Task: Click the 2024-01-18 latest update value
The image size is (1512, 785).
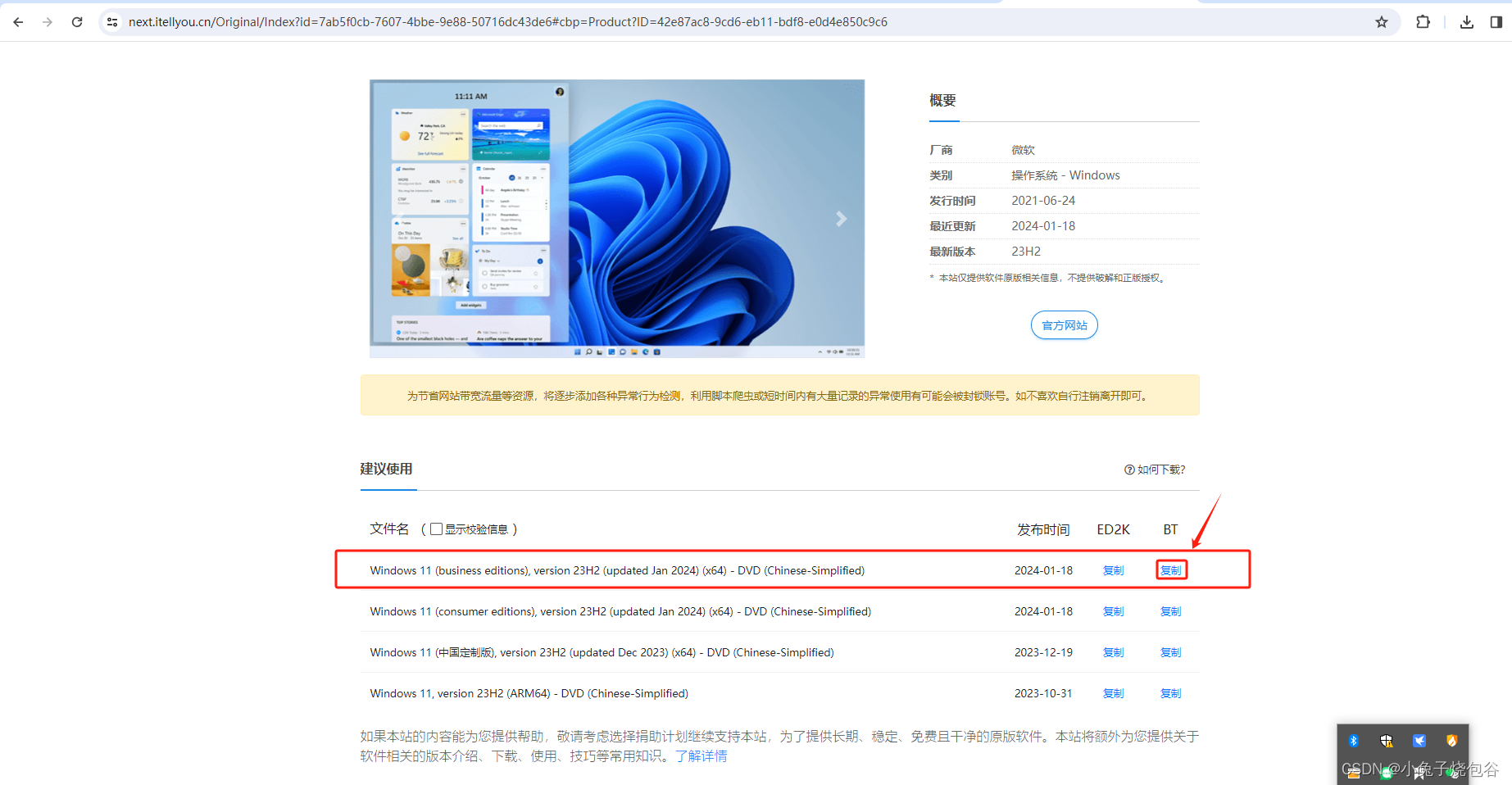Action: 1043,226
